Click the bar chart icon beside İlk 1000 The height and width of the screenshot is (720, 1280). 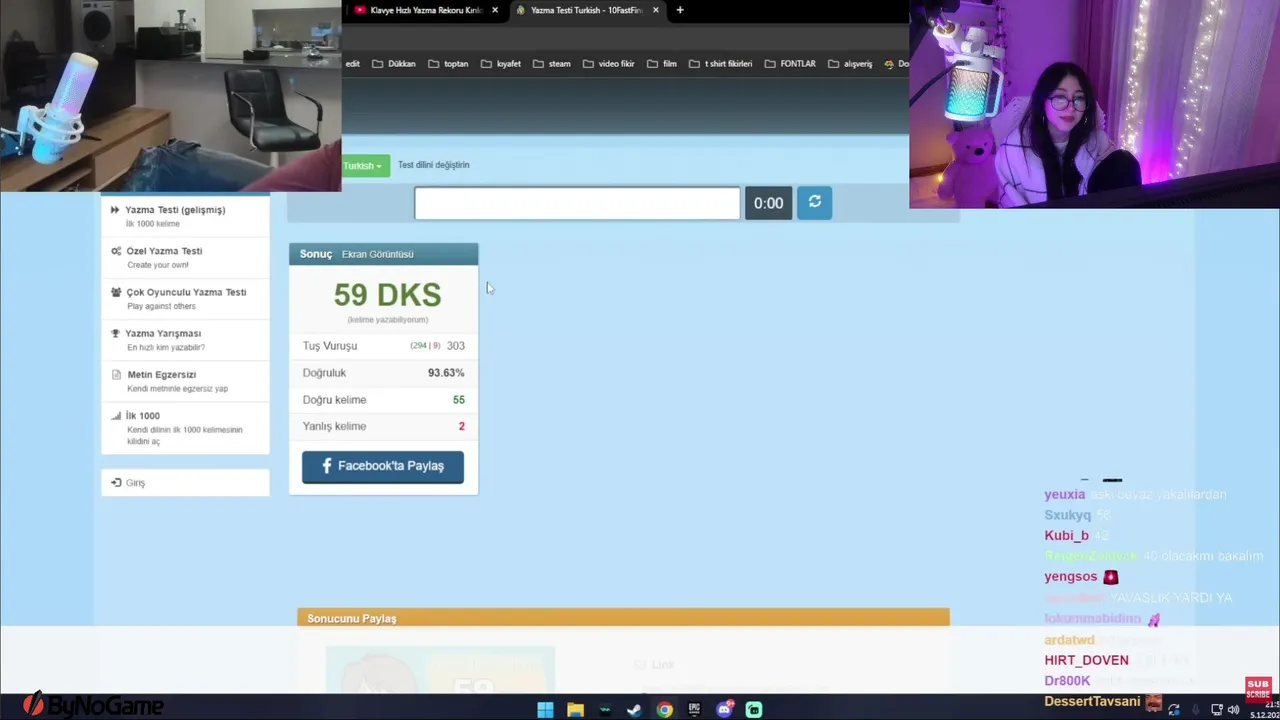116,416
